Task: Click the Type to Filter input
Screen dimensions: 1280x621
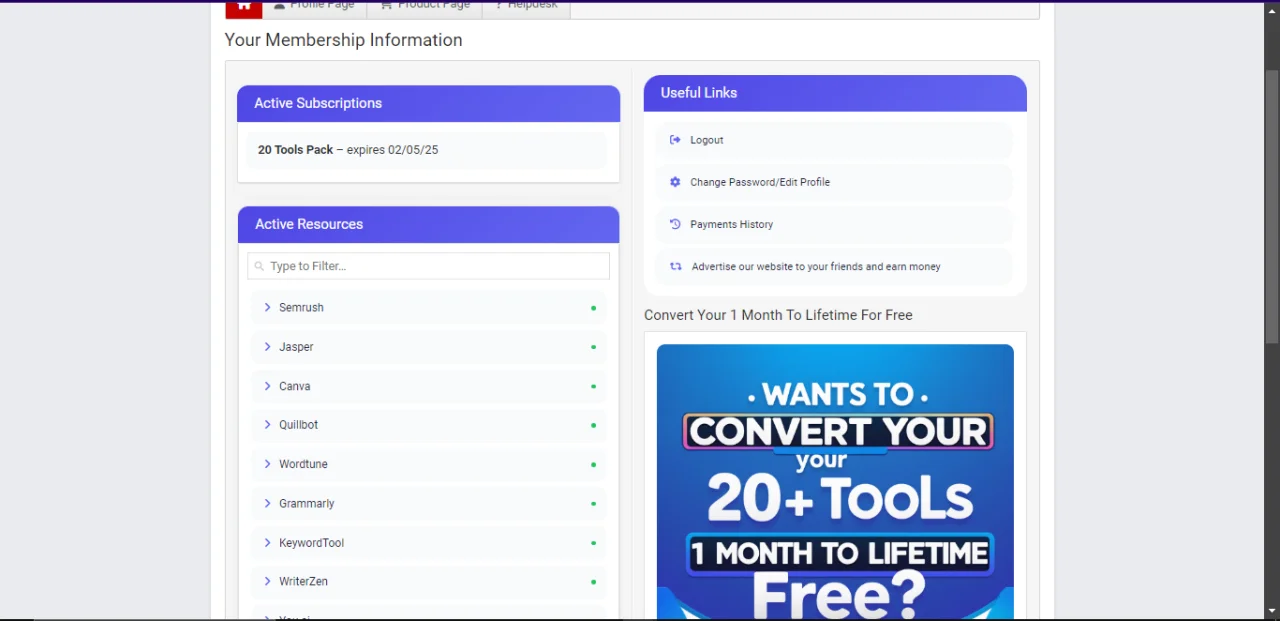Action: [428, 266]
